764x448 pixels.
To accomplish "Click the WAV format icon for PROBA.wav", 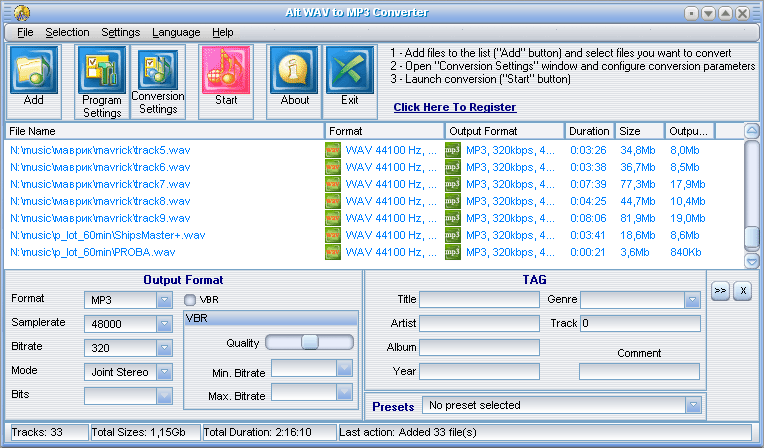I will click(x=333, y=252).
